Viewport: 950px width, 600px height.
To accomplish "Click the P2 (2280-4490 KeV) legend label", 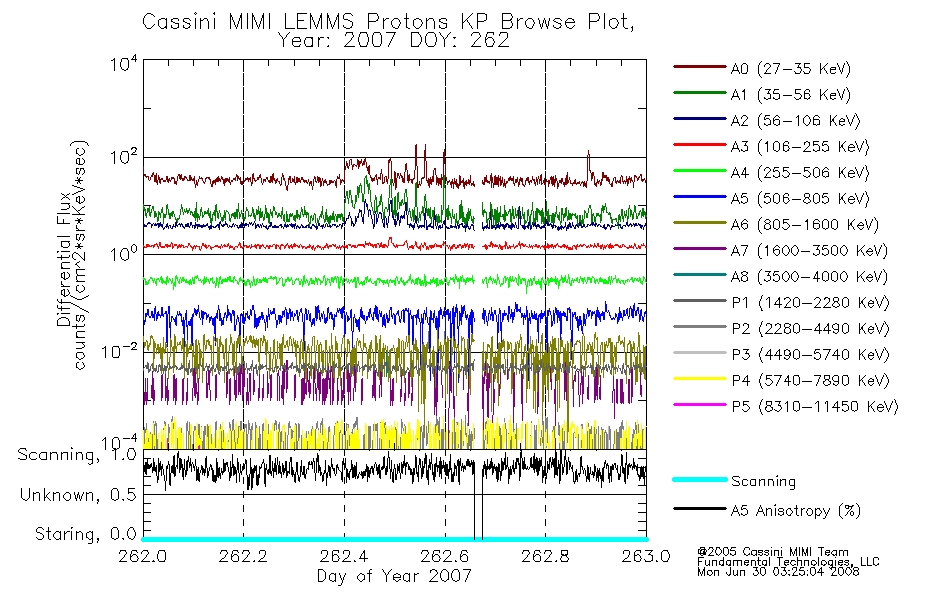I will click(x=811, y=329).
